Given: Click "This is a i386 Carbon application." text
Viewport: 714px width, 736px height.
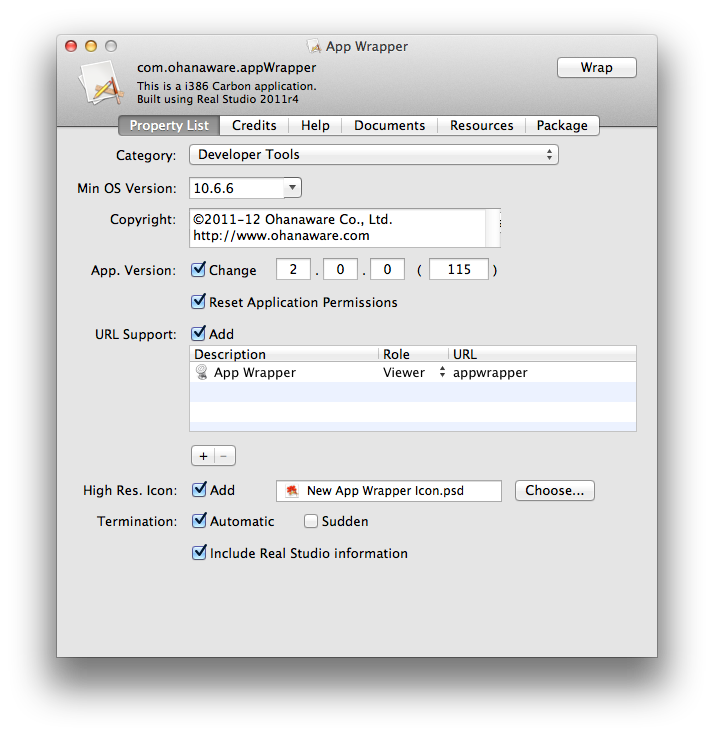Looking at the screenshot, I should (227, 86).
